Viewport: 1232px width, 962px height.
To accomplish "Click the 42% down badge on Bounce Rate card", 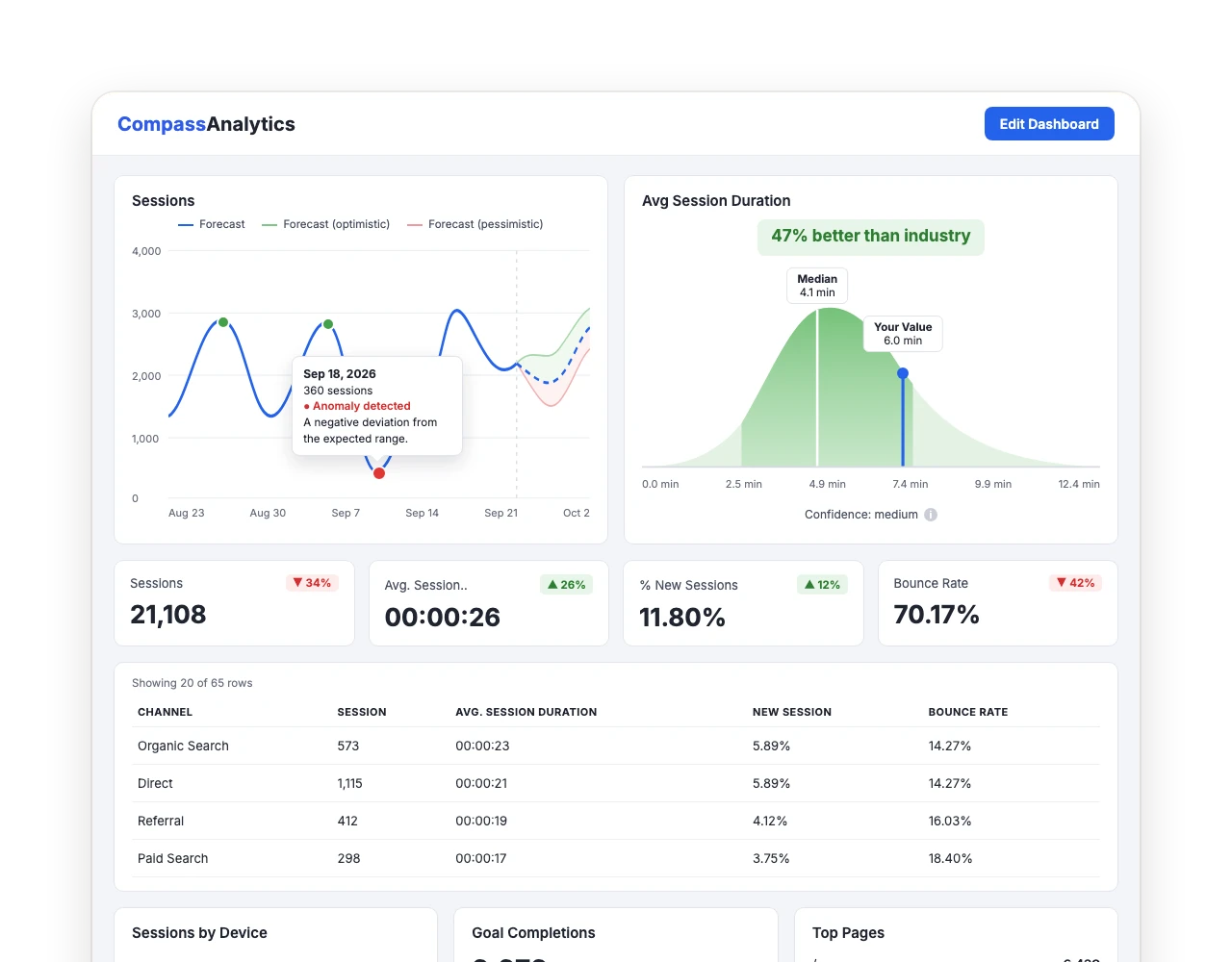I will (x=1075, y=583).
